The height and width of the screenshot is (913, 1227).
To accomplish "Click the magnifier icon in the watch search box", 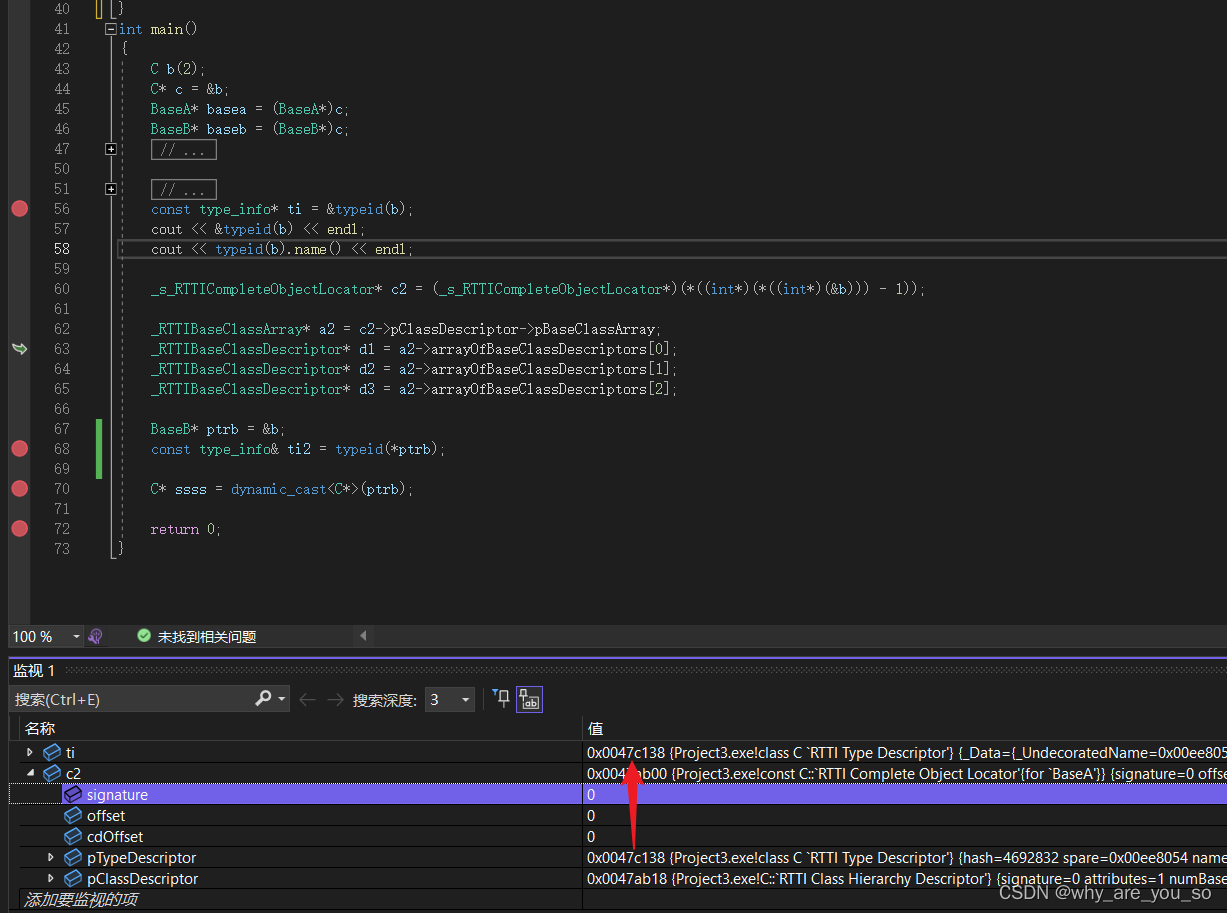I will (x=263, y=699).
